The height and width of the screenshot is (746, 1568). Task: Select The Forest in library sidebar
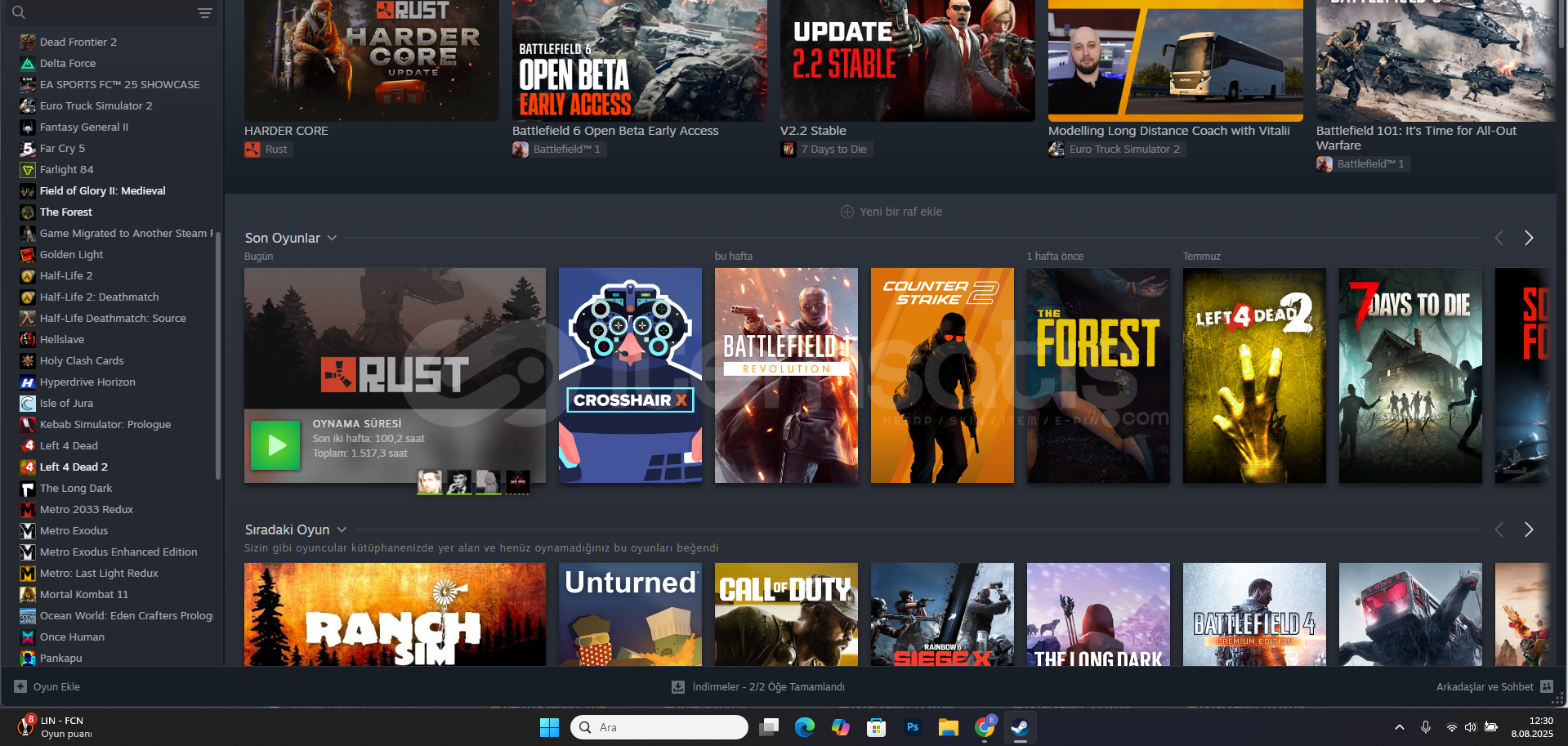pos(65,212)
